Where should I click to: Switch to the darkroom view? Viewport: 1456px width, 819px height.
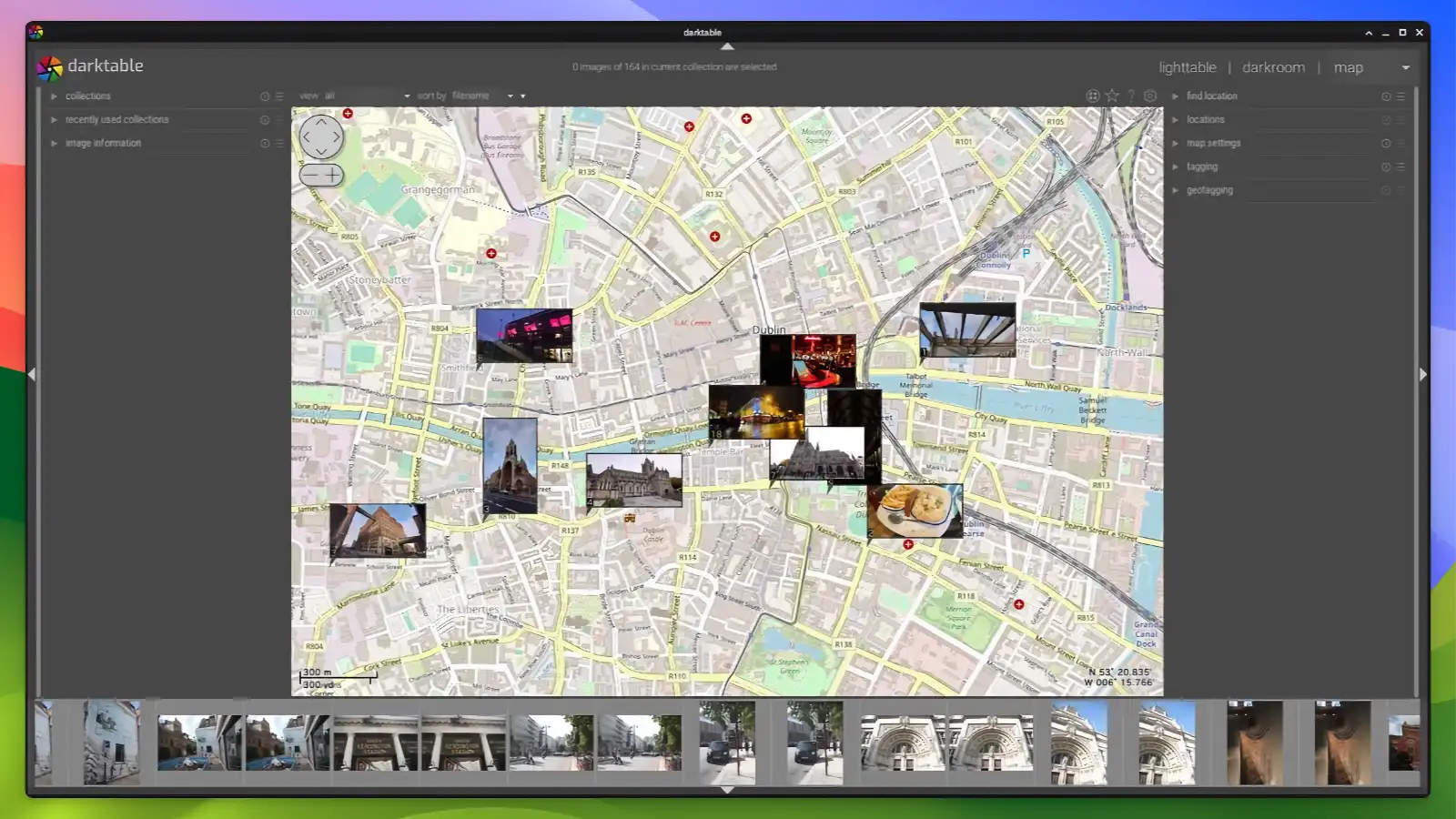[x=1273, y=67]
